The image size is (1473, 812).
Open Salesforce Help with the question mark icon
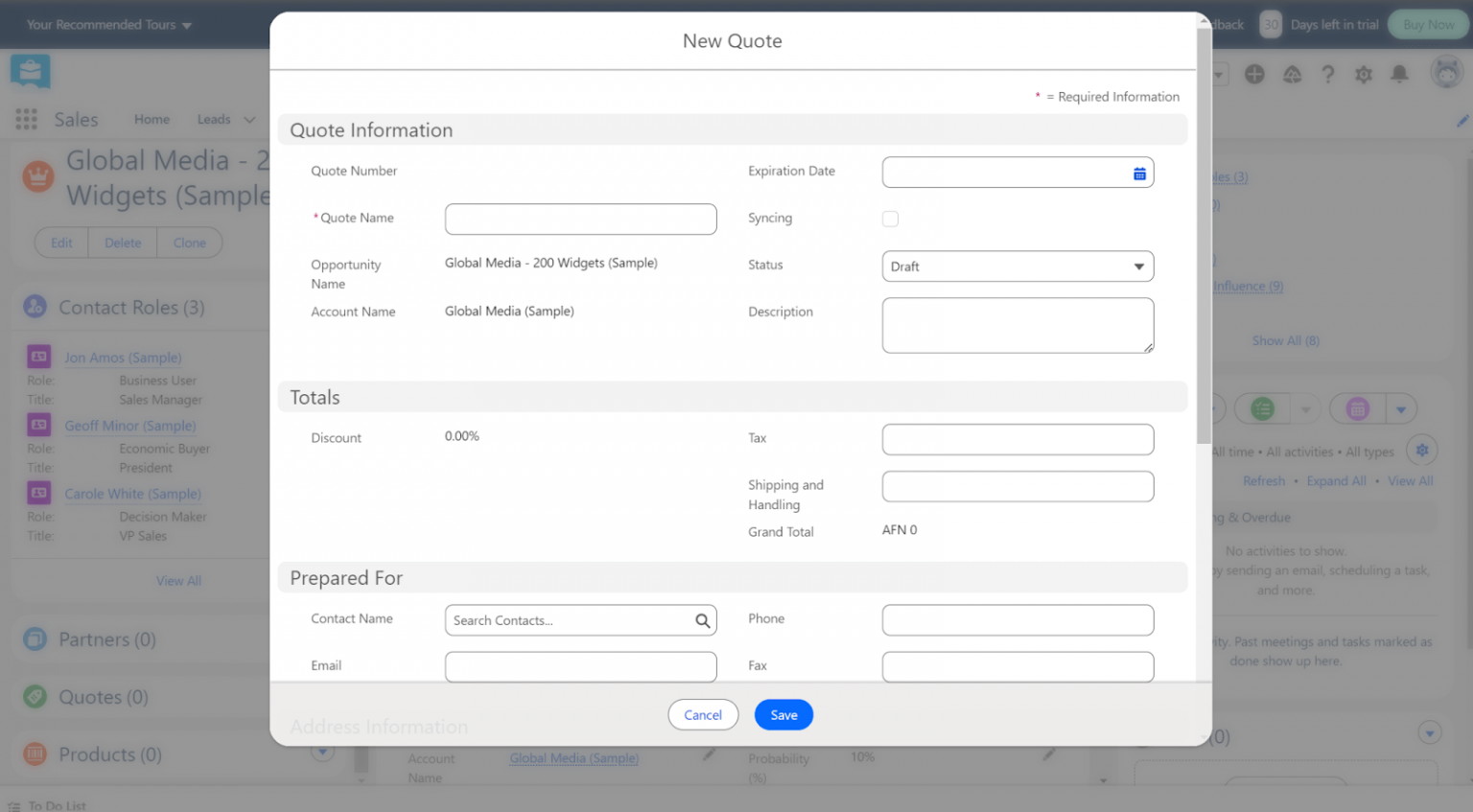point(1327,73)
